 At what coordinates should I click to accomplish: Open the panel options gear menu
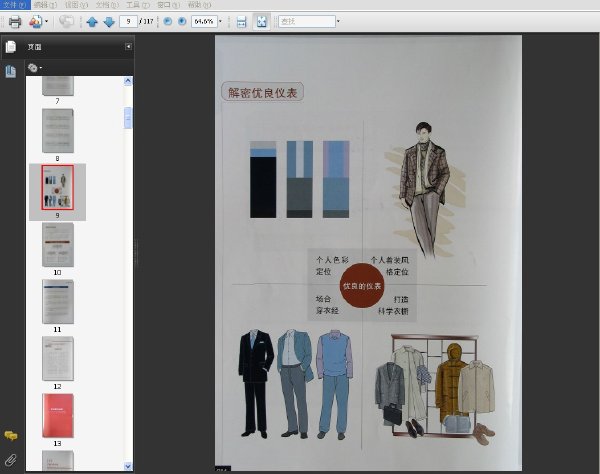(x=34, y=68)
